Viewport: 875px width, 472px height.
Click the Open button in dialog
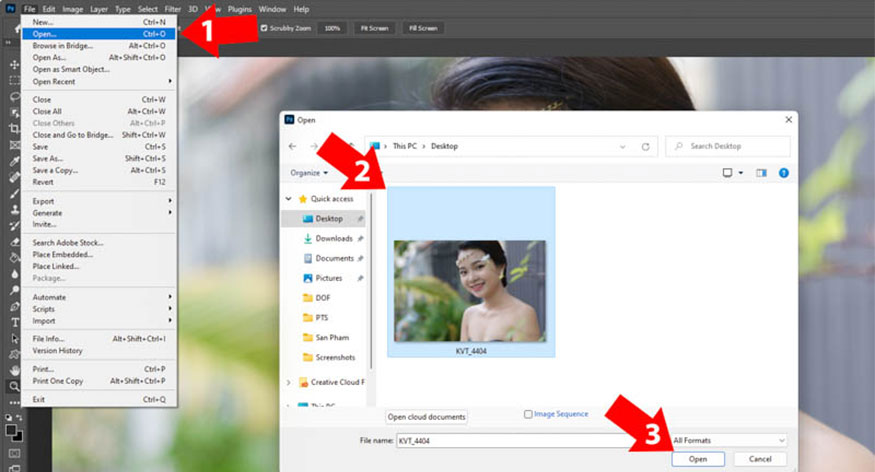click(698, 459)
